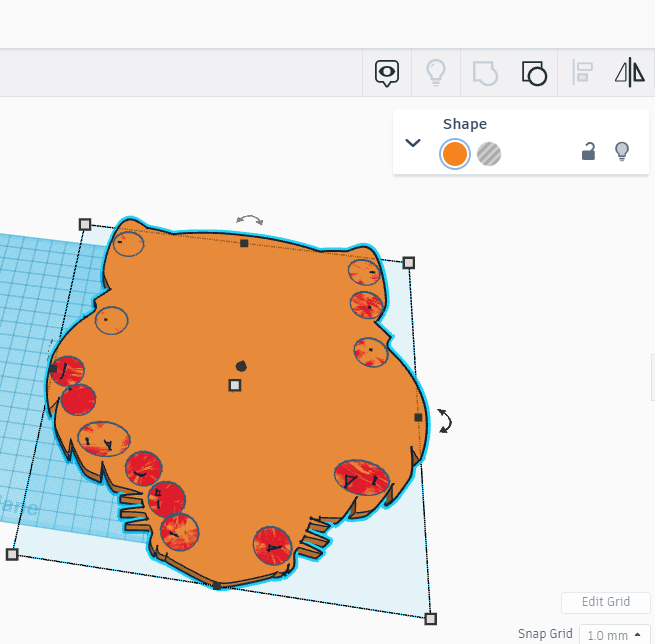
Task: Click the Align toolbar icon
Action: click(x=582, y=73)
